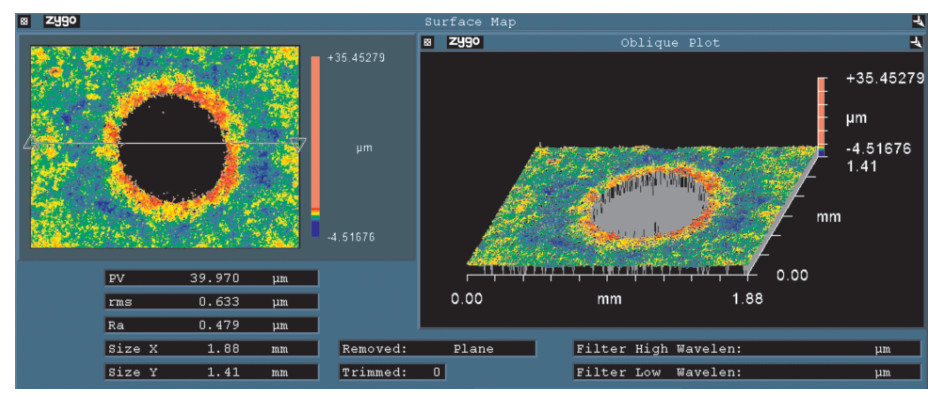Click the pin icon on Oblique Plot title bar
939x394 pixels.
pyautogui.click(x=915, y=43)
